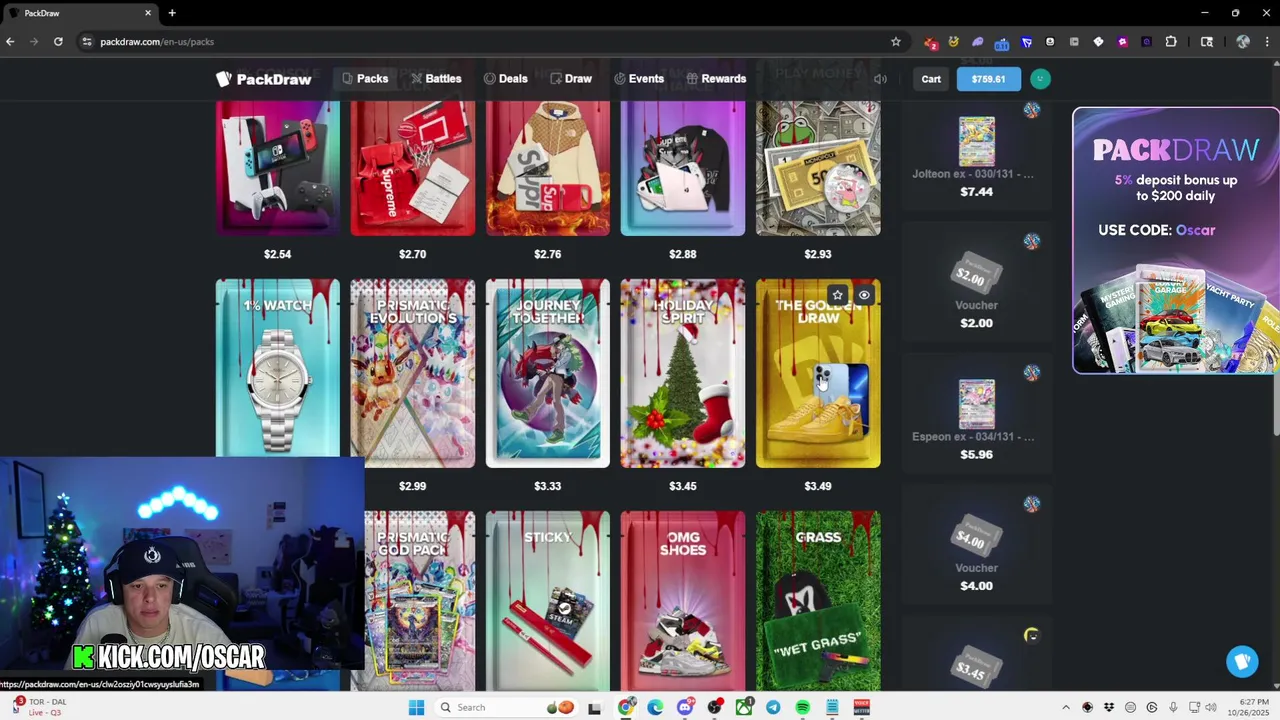Open the browser Extensions puzzle icon

(x=1171, y=41)
